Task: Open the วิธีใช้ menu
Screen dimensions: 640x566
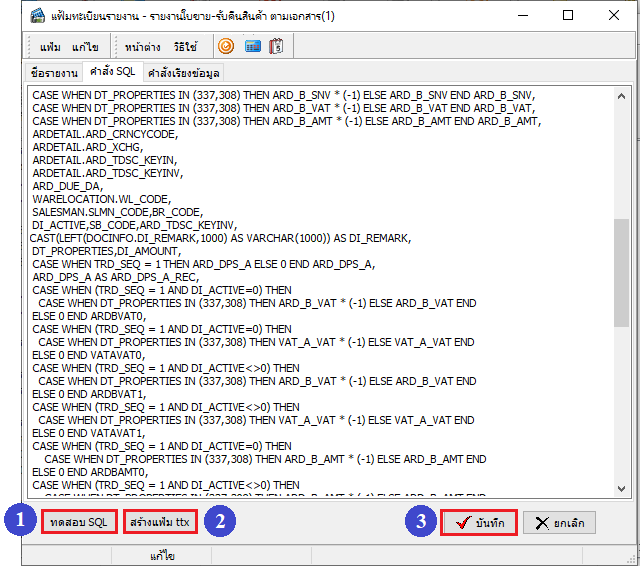Action: [186, 47]
